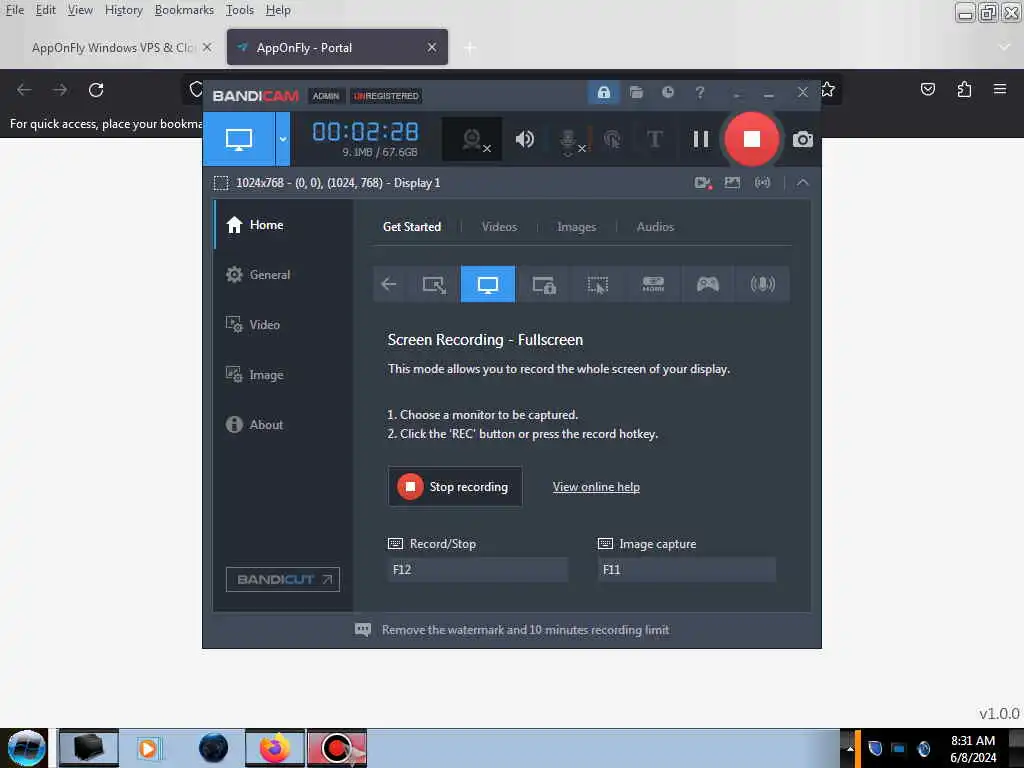The width and height of the screenshot is (1024, 768).
Task: Expand the list all tabs chevron
Action: 1004,47
